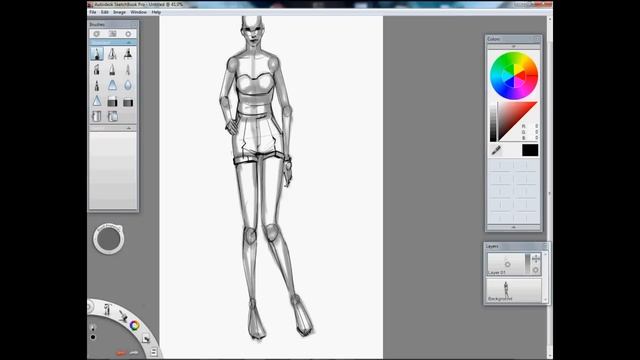Click the Layer 01 opacity bar
This screenshot has height=360, width=640.
[527, 264]
